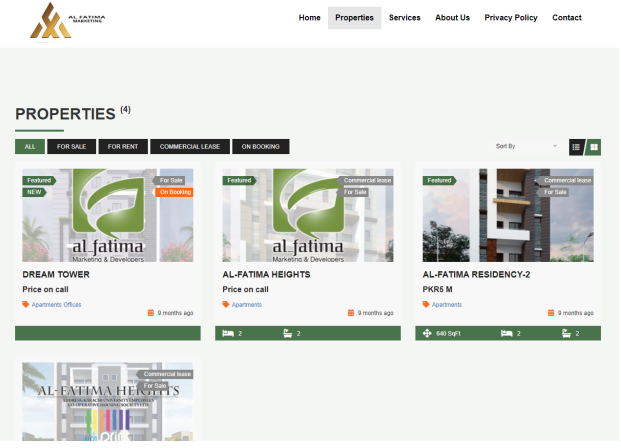Viewport: 621px width, 448px height.
Task: Click orange On Booking label
Action: [174, 192]
